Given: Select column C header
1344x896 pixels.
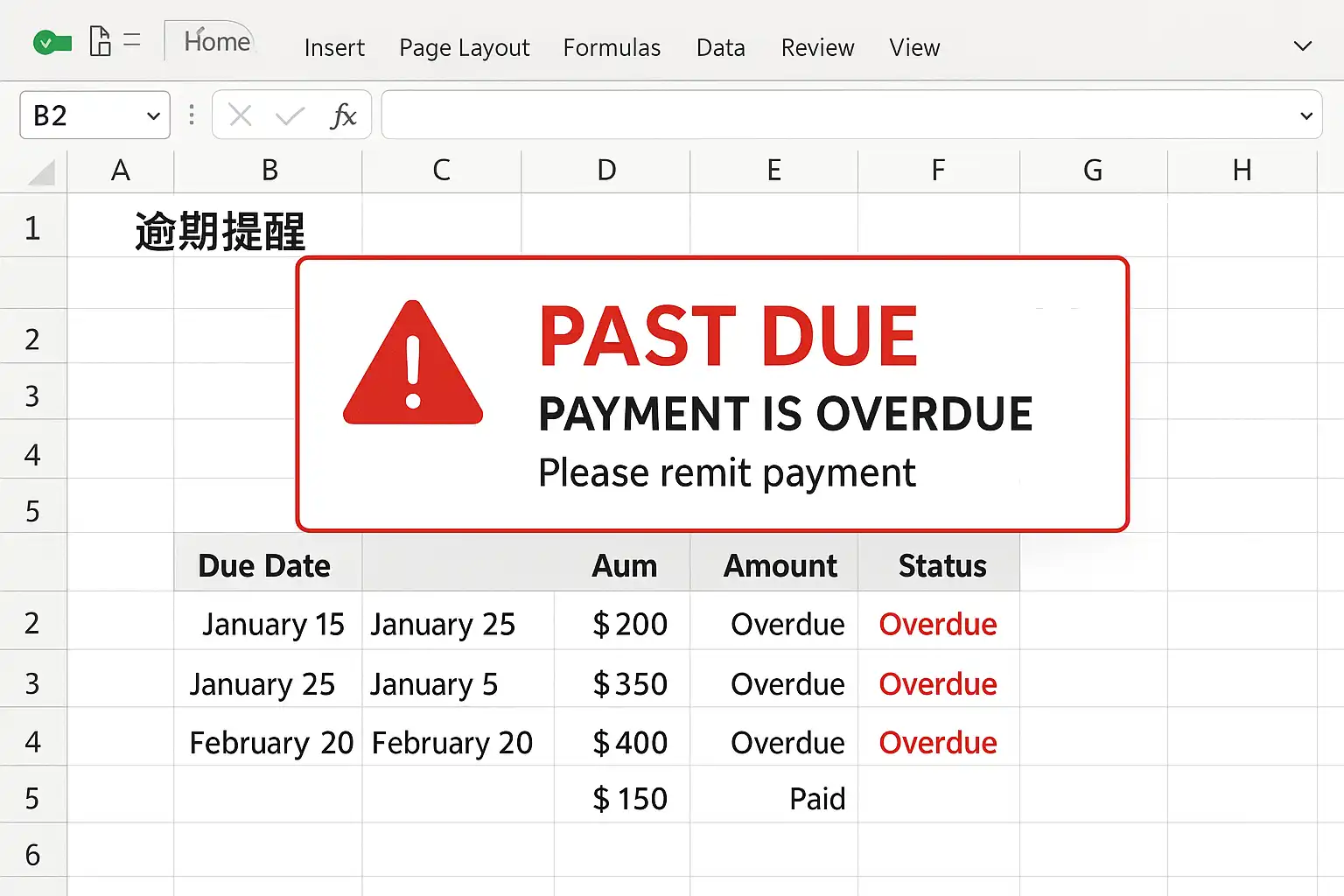Looking at the screenshot, I should click(442, 171).
